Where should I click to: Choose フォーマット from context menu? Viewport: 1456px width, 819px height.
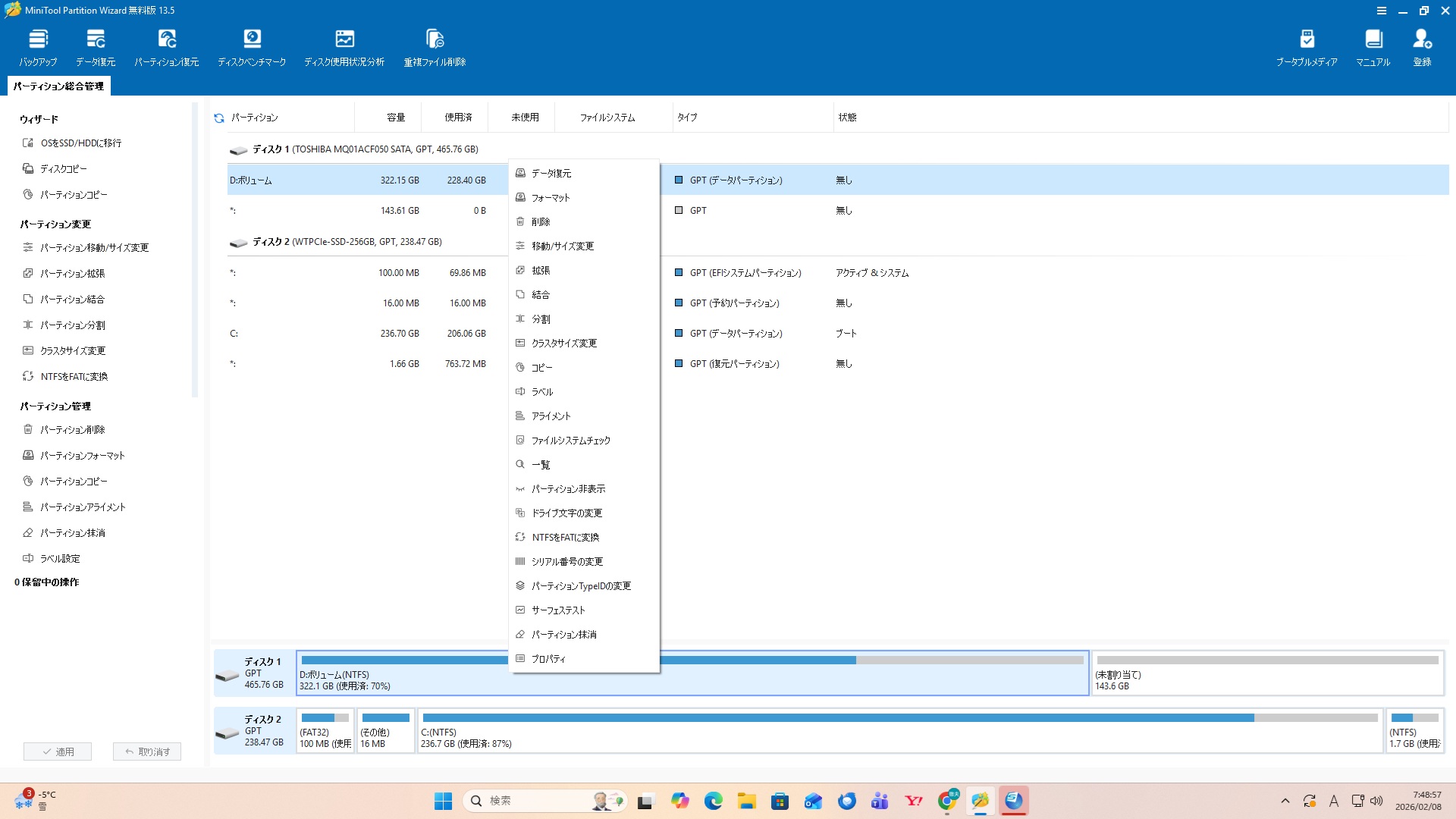click(x=551, y=198)
